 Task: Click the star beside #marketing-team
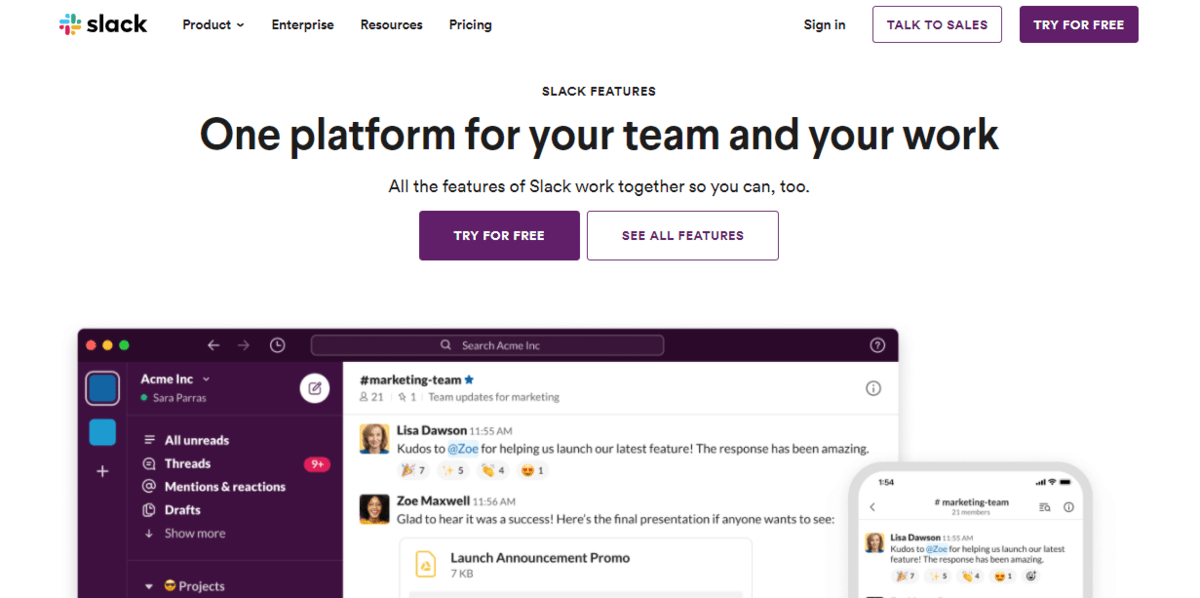(x=469, y=380)
